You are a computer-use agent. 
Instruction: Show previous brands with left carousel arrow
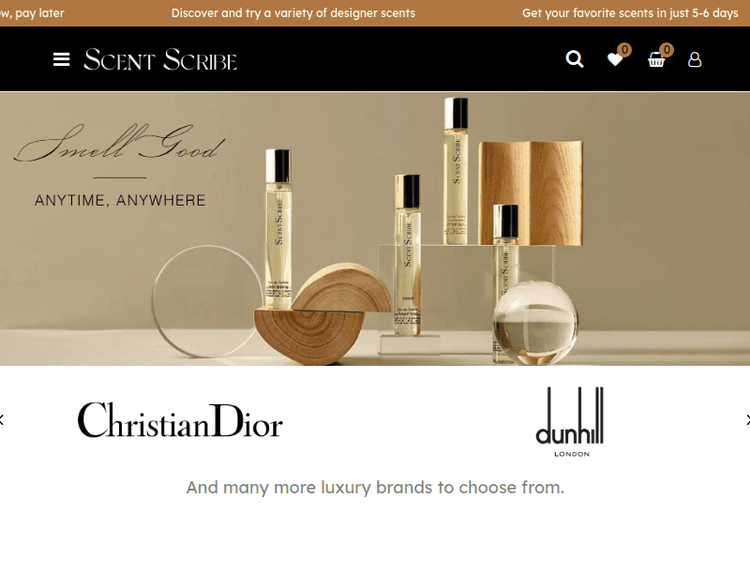(x=1, y=420)
